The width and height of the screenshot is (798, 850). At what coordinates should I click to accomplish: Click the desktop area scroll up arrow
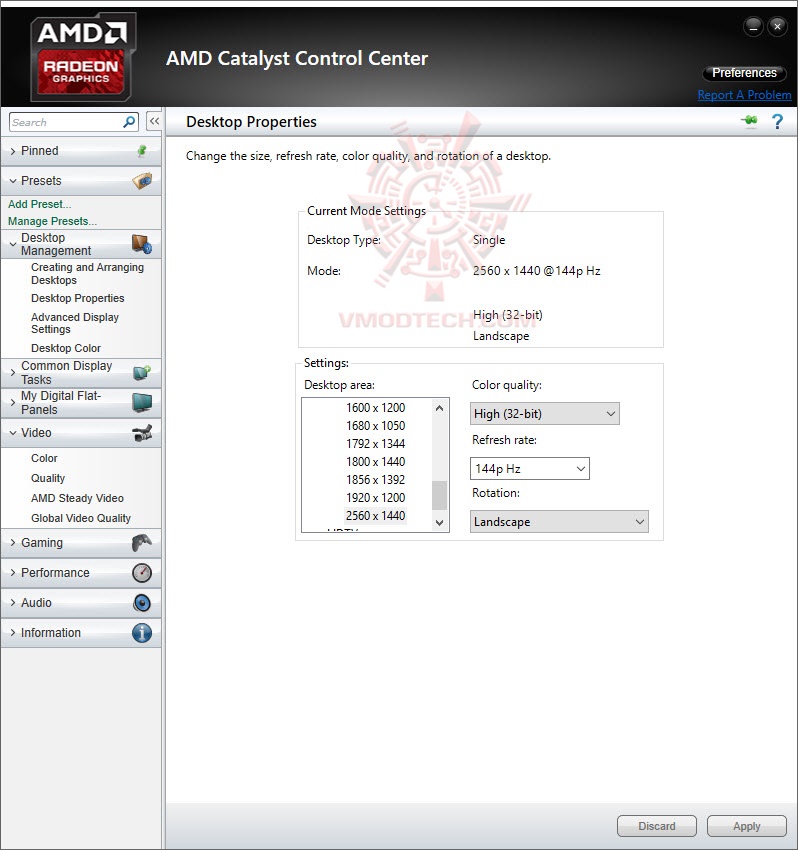click(440, 408)
